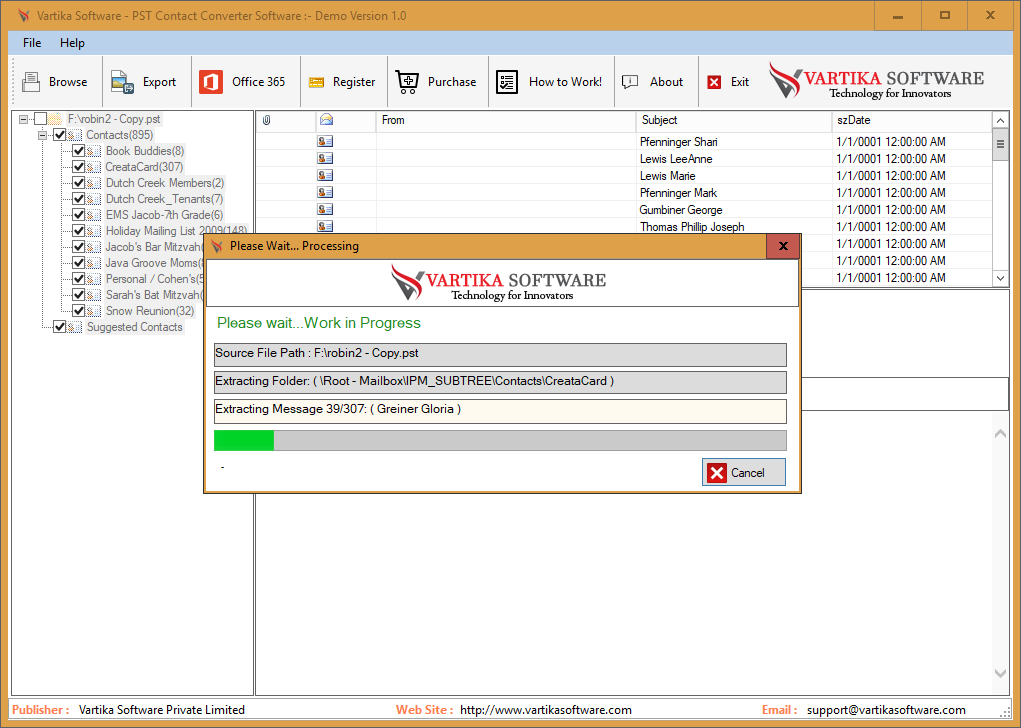Screen dimensions: 1021x728
Task: Select the Java Groove Moms folder
Action: coord(154,263)
